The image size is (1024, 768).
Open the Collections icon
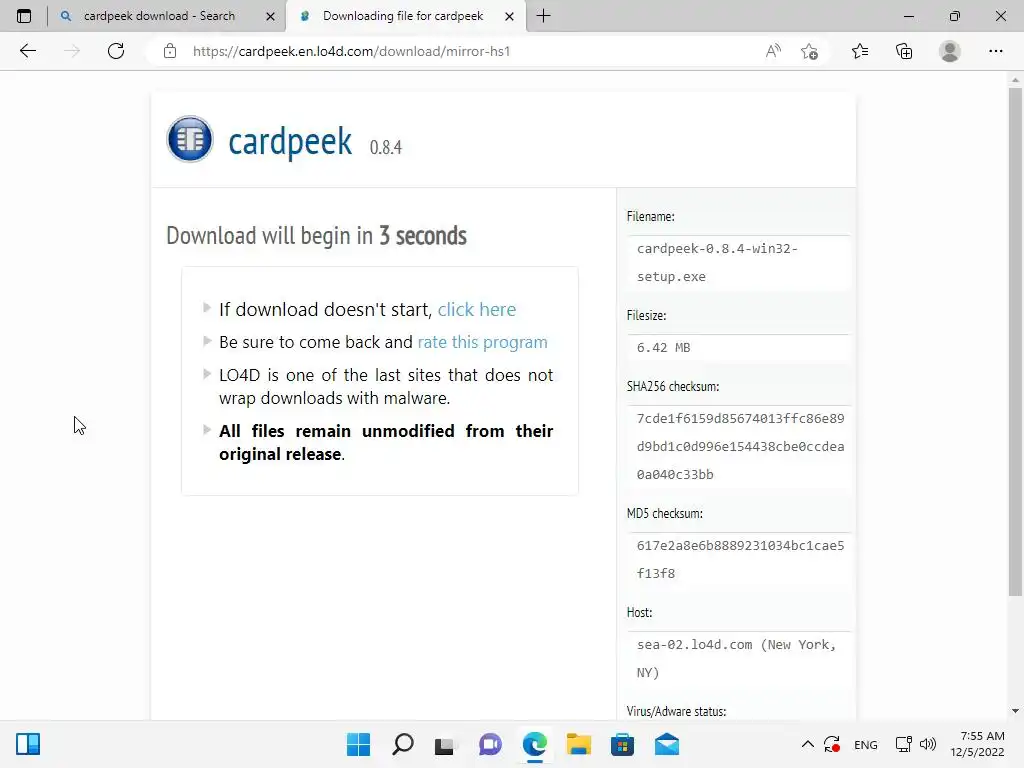[x=904, y=51]
